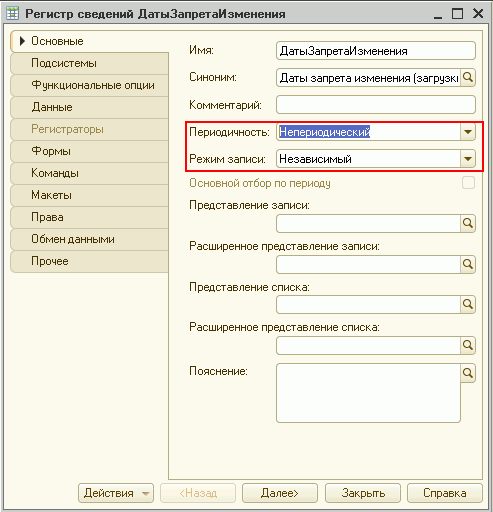The height and width of the screenshot is (512, 493).
Task: Click the highlighted Непериодический value
Action: [325, 132]
